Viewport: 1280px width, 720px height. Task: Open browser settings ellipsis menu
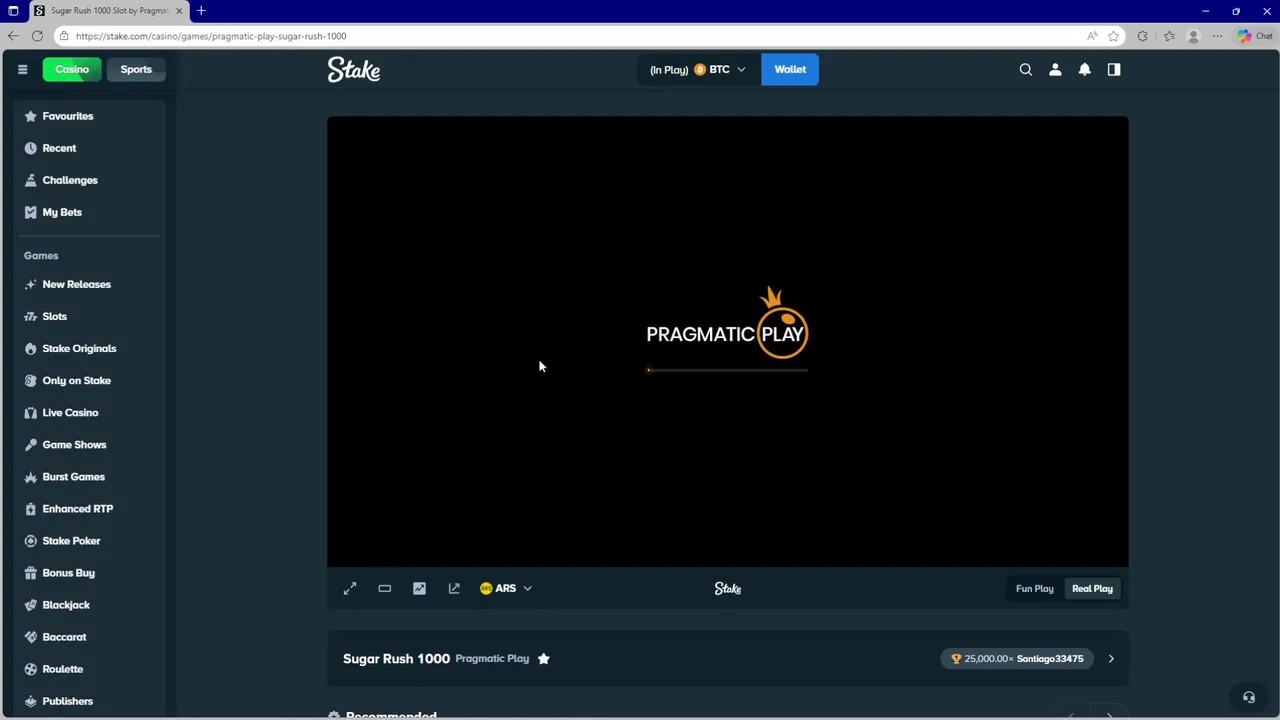1217,36
